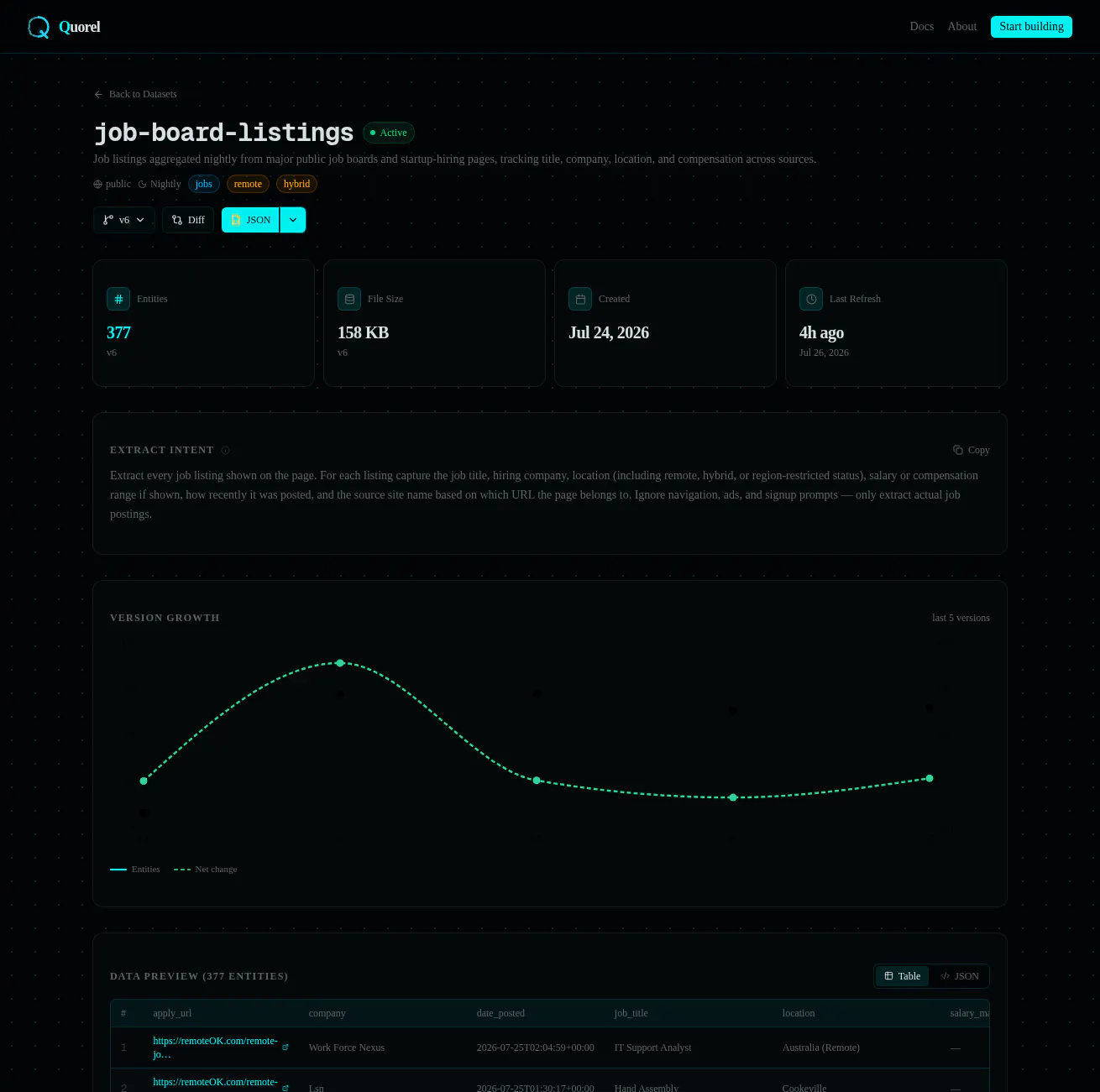The height and width of the screenshot is (1092, 1100).
Task: Click the hash icon in Entities card
Action: click(x=118, y=299)
